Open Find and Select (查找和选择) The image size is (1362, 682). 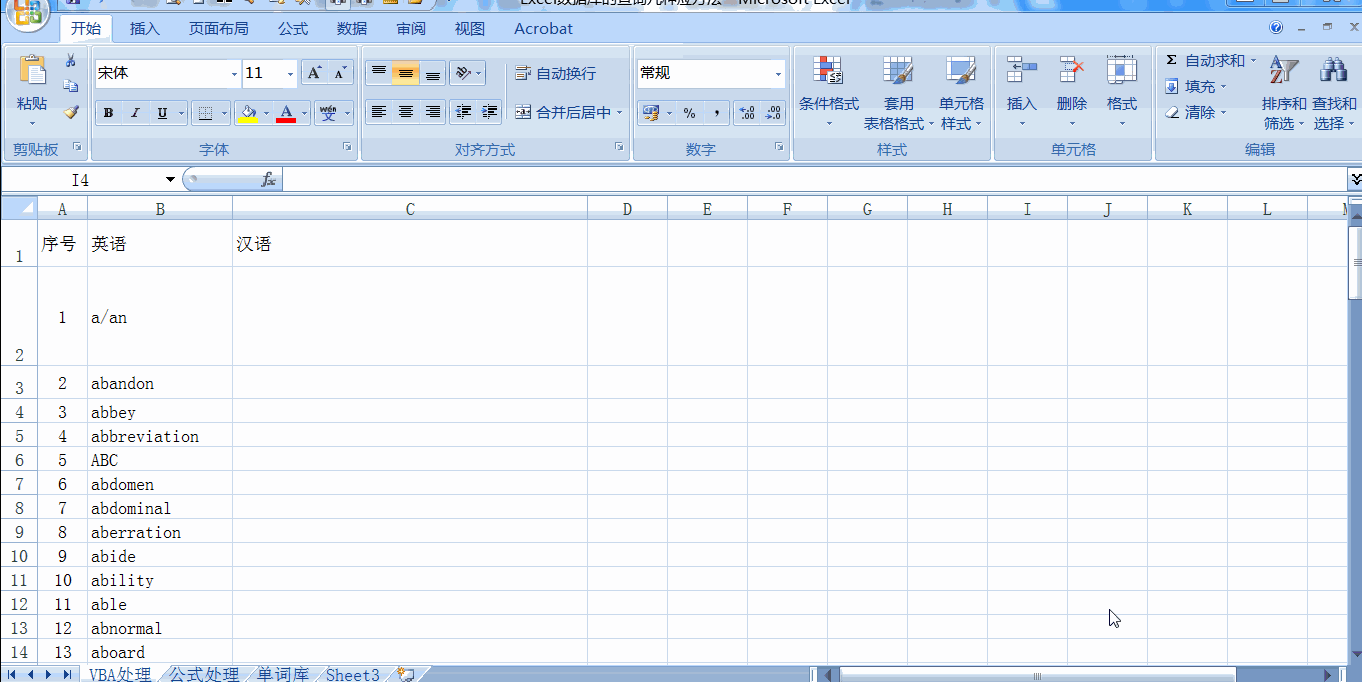tap(1334, 93)
